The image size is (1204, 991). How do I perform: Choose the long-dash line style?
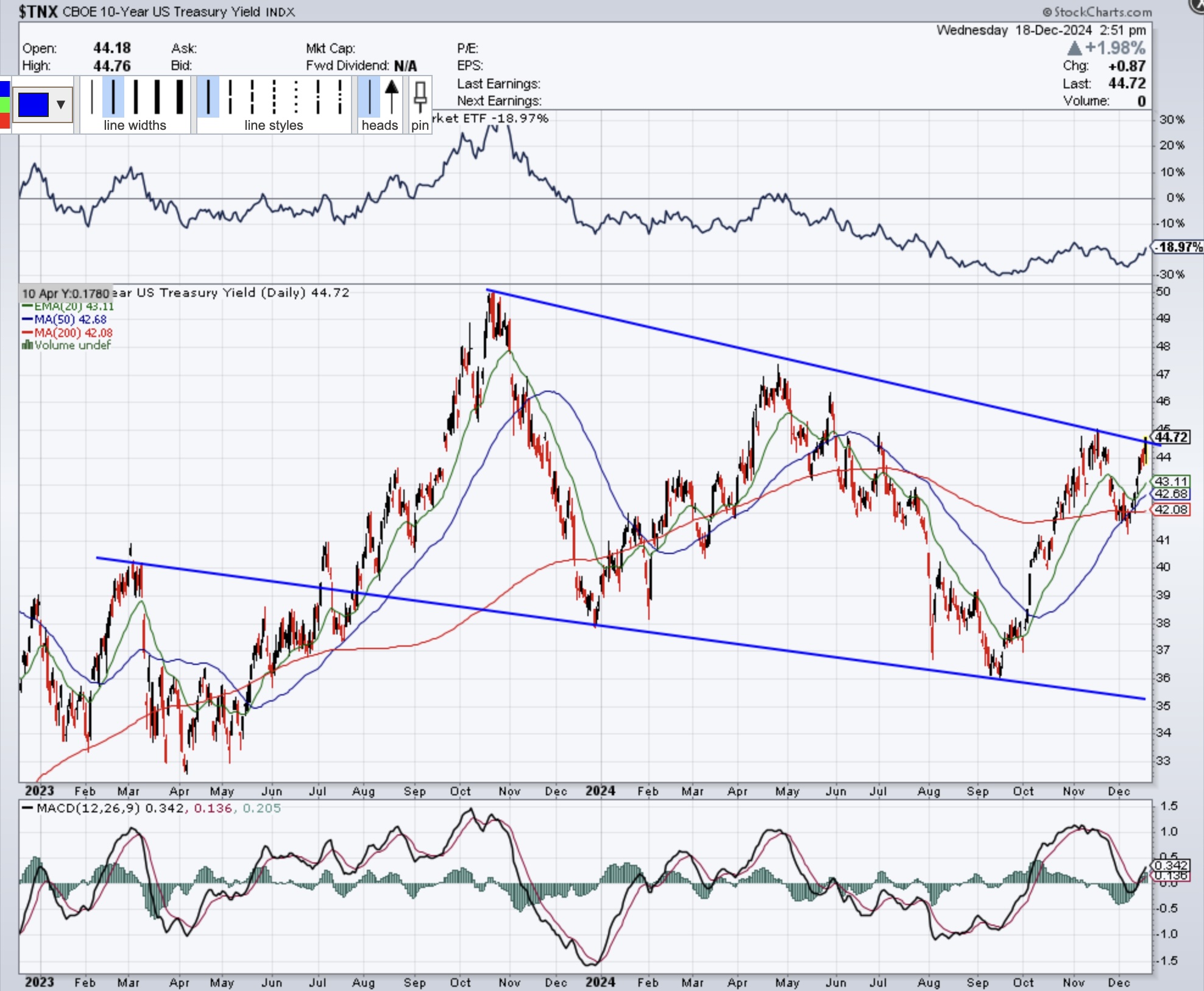230,97
